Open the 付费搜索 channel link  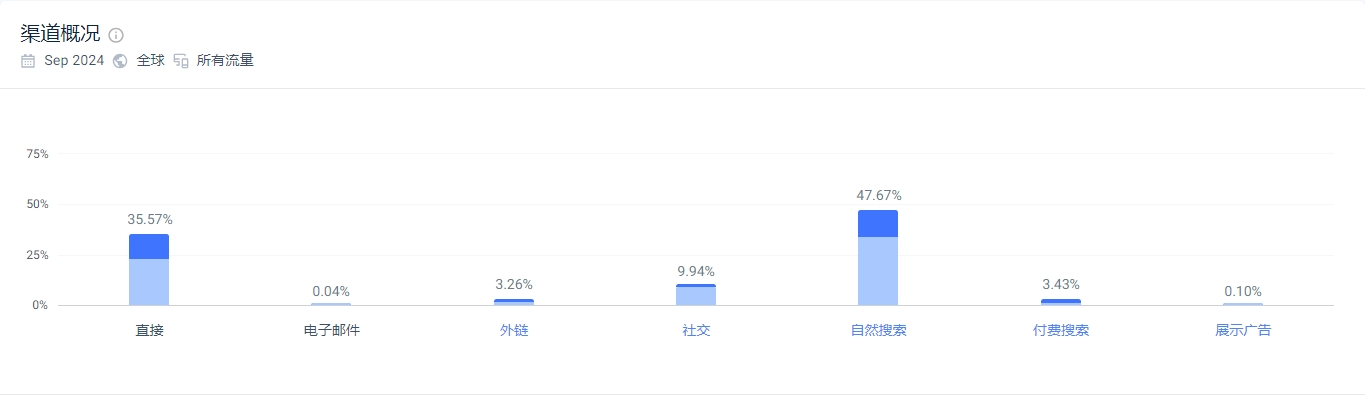tap(1061, 330)
